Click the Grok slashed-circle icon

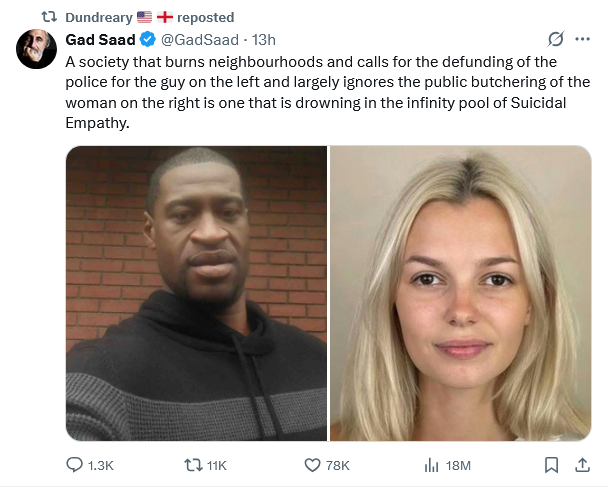tap(556, 40)
